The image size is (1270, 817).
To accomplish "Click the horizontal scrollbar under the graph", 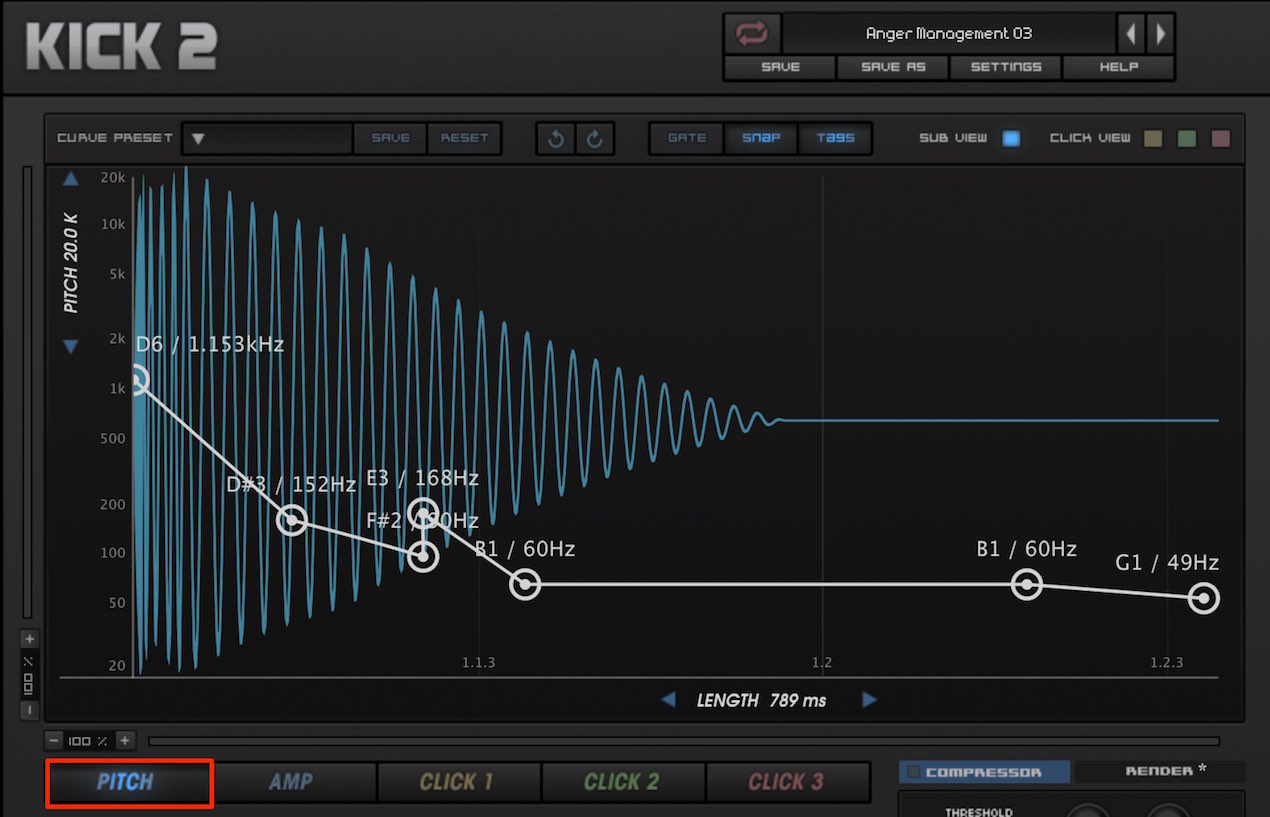I will point(684,741).
